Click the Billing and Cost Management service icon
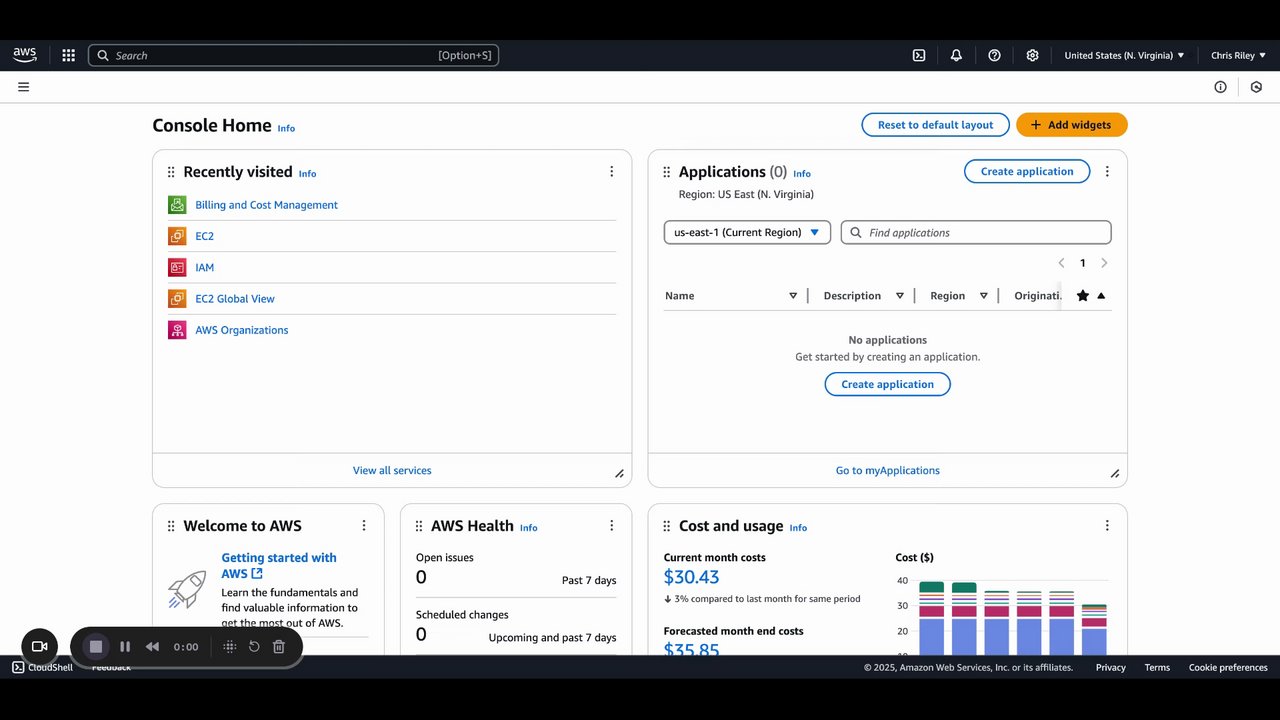Image resolution: width=1280 pixels, height=720 pixels. coord(177,205)
